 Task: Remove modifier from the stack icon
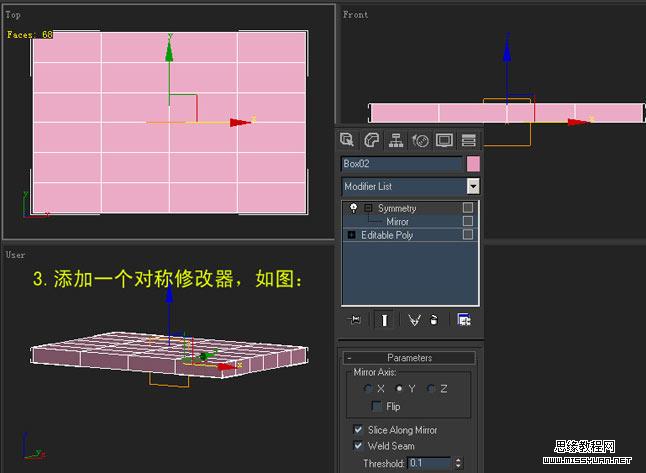point(434,320)
